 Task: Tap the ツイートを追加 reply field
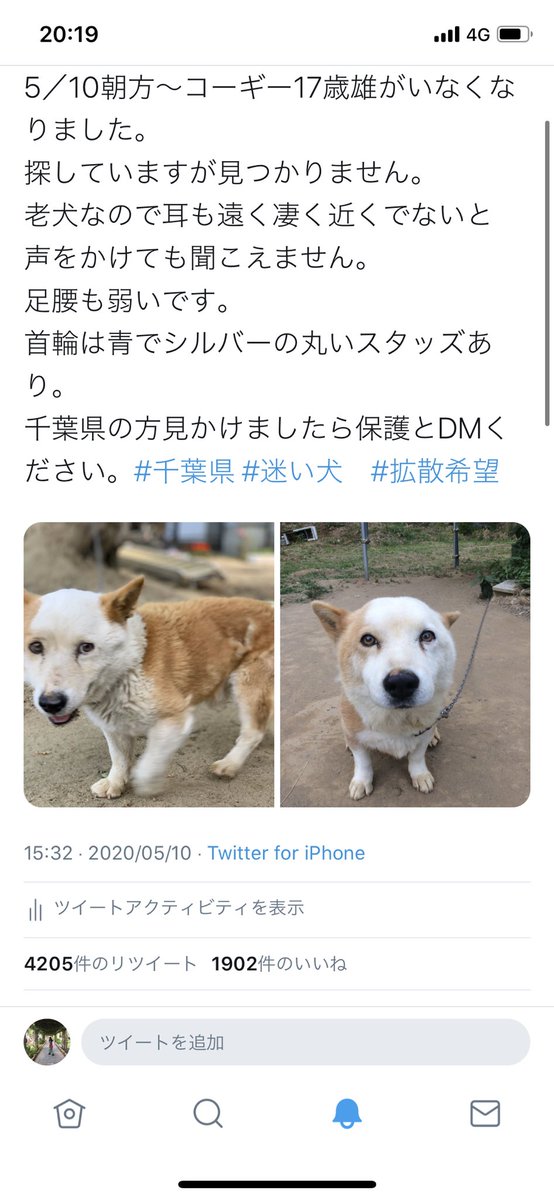pos(305,1042)
